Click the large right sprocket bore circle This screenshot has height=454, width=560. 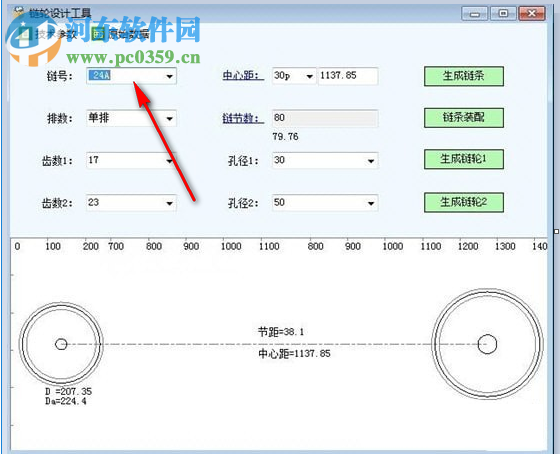coord(487,344)
